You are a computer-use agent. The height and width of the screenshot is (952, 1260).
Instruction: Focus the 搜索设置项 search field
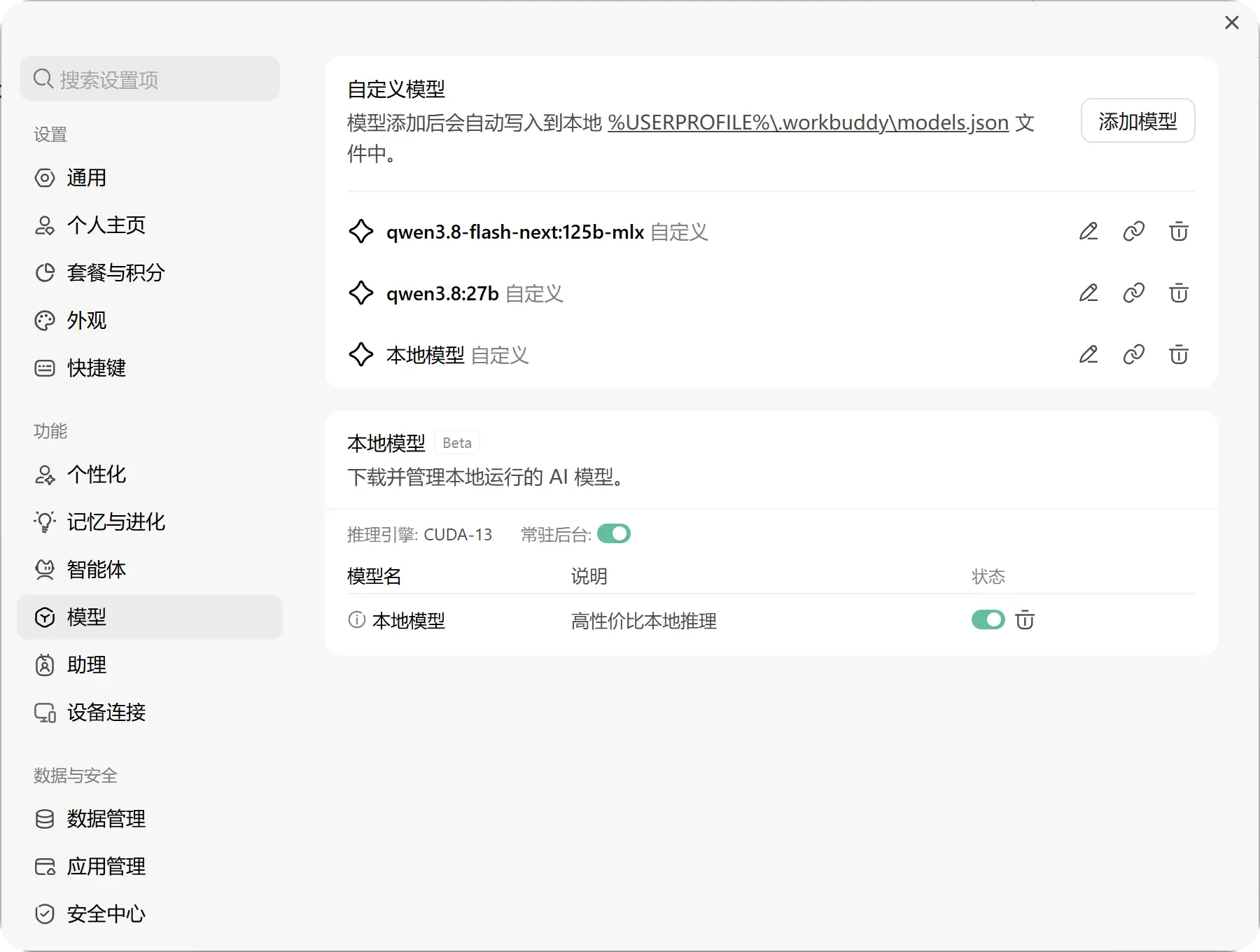point(150,79)
